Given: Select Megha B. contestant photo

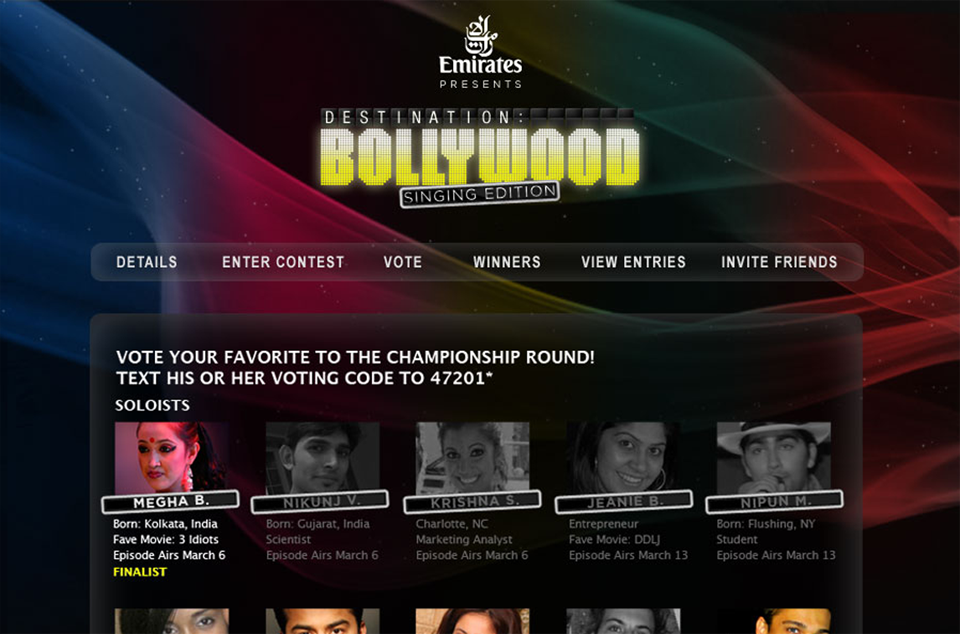Looking at the screenshot, I should (x=171, y=457).
